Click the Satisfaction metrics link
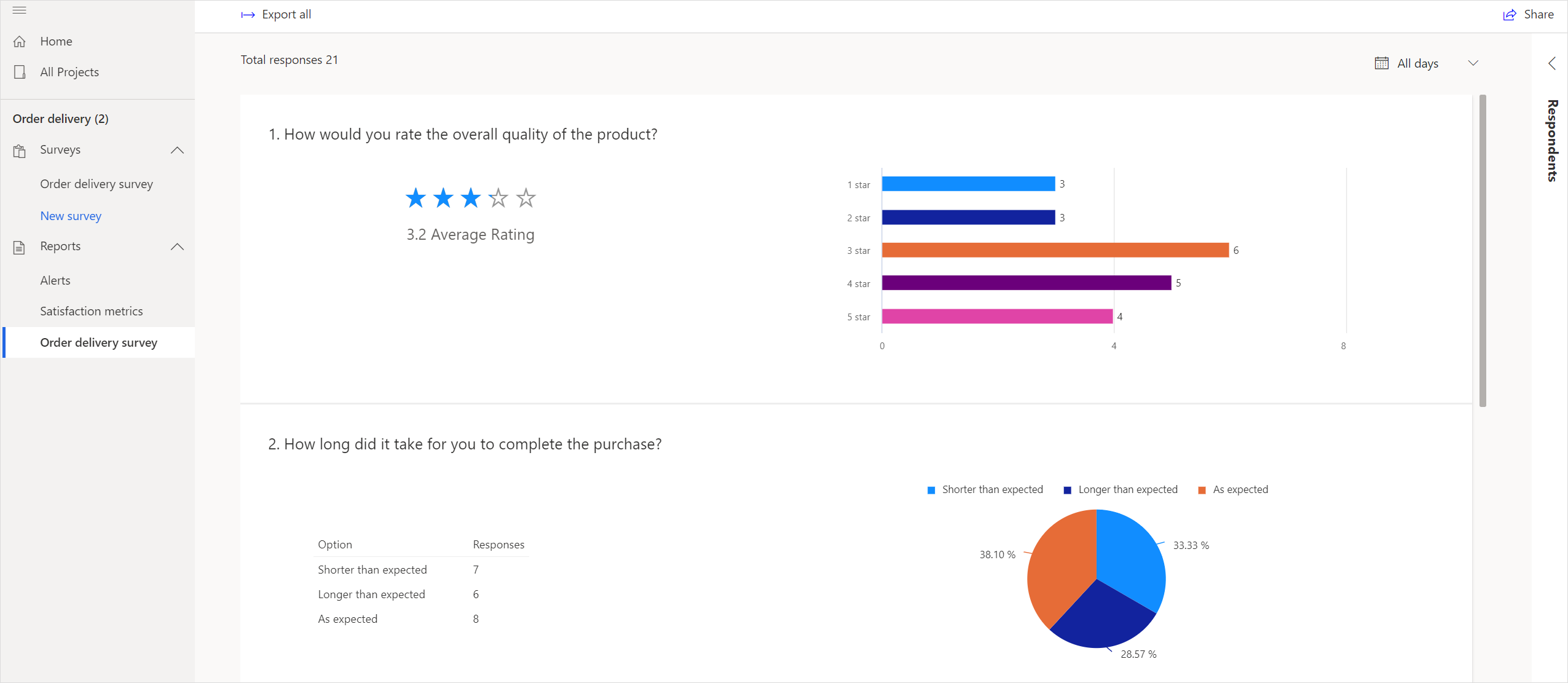Image resolution: width=1568 pixels, height=683 pixels. coord(91,311)
